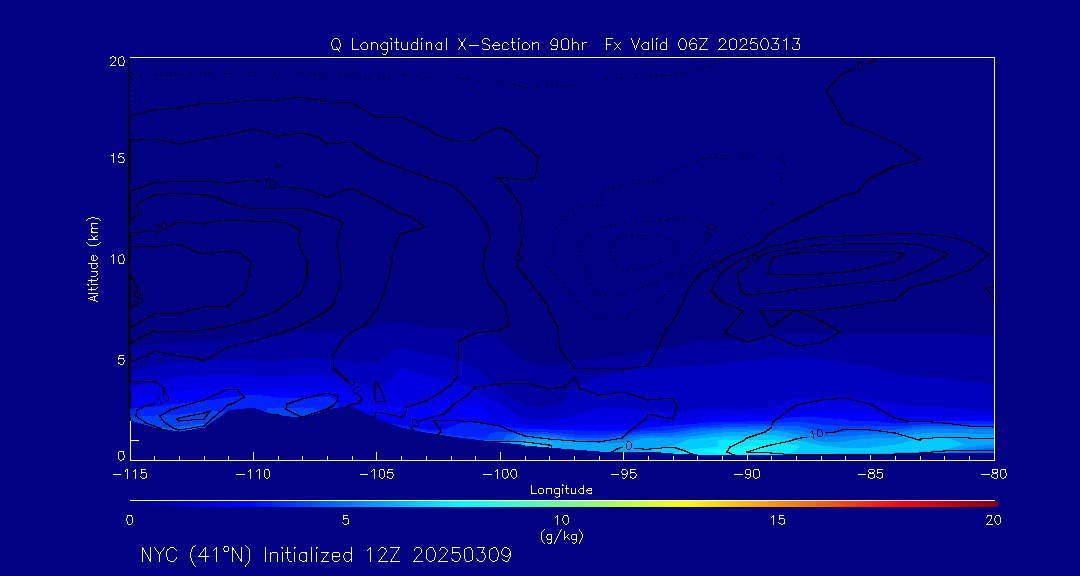Click the -90 longitude tick label
Image resolution: width=1080 pixels, height=576 pixels.
pyautogui.click(x=747, y=475)
